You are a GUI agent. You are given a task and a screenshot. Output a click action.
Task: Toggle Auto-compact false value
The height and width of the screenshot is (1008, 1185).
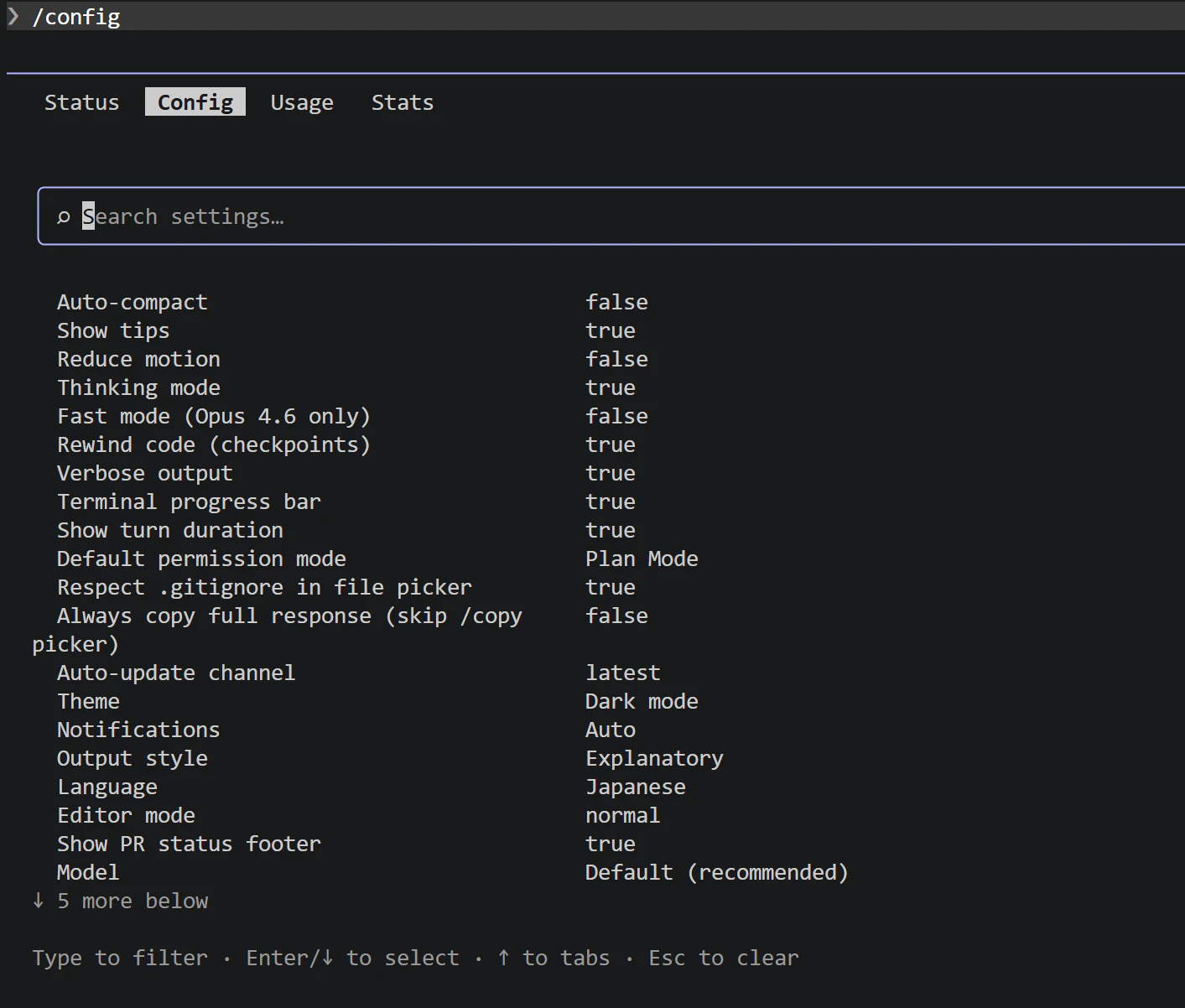coord(616,302)
